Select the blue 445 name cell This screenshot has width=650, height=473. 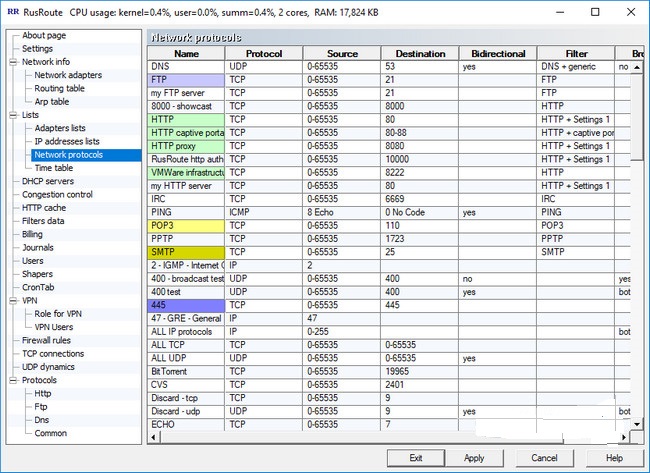tap(186, 305)
